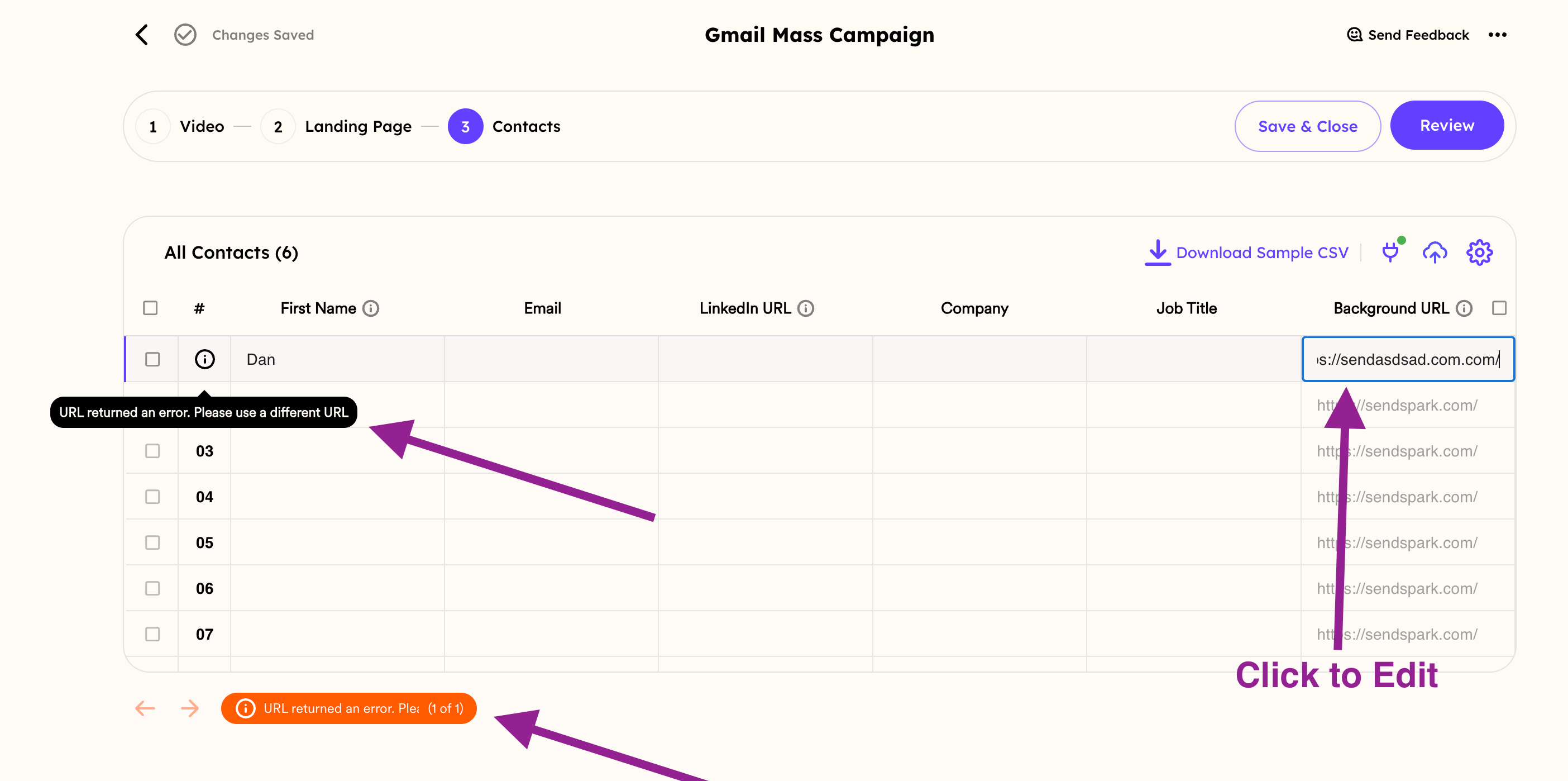Click the orange URL error badge
The width and height of the screenshot is (1568, 781).
tap(349, 708)
